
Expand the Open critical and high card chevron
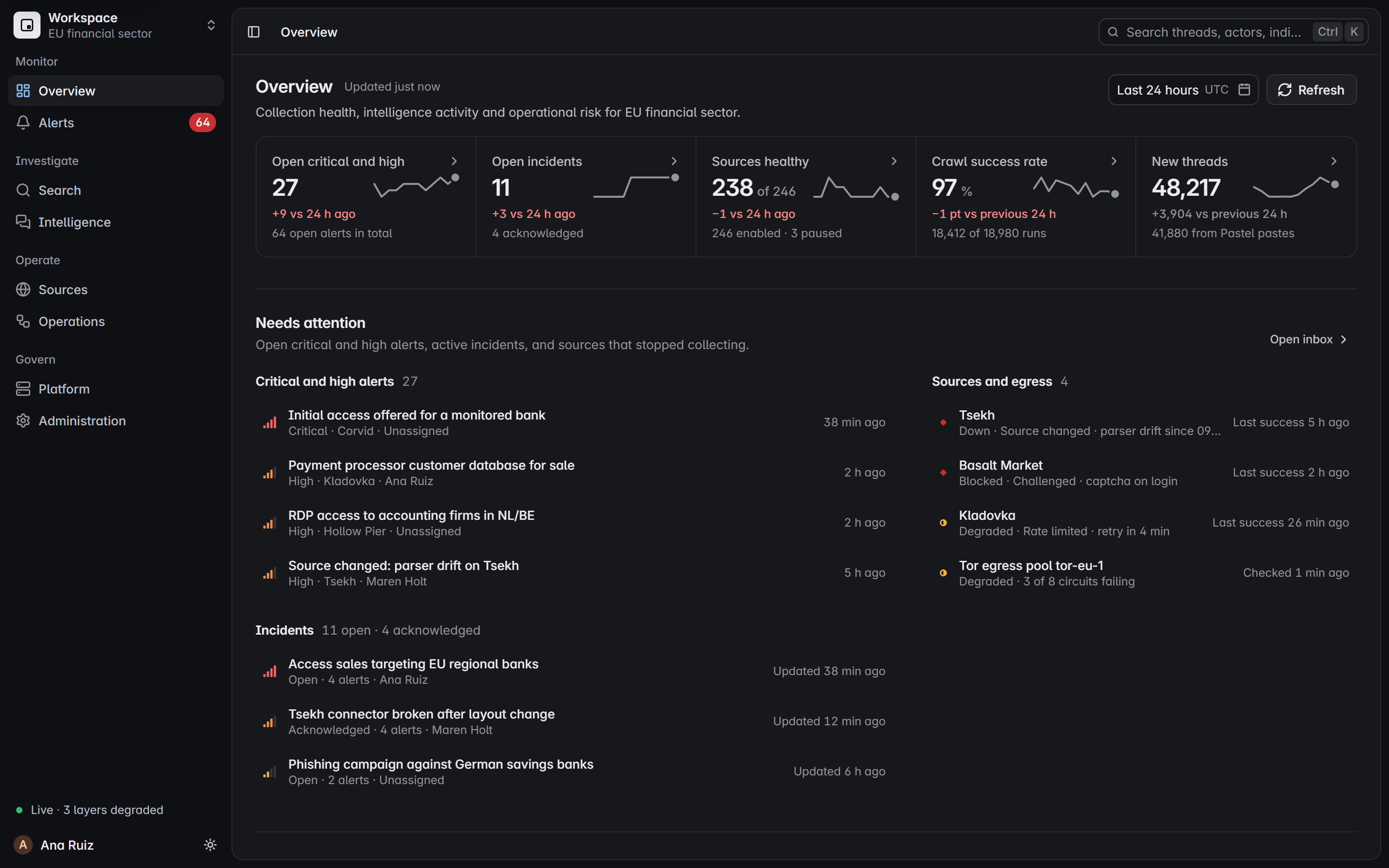(x=454, y=162)
